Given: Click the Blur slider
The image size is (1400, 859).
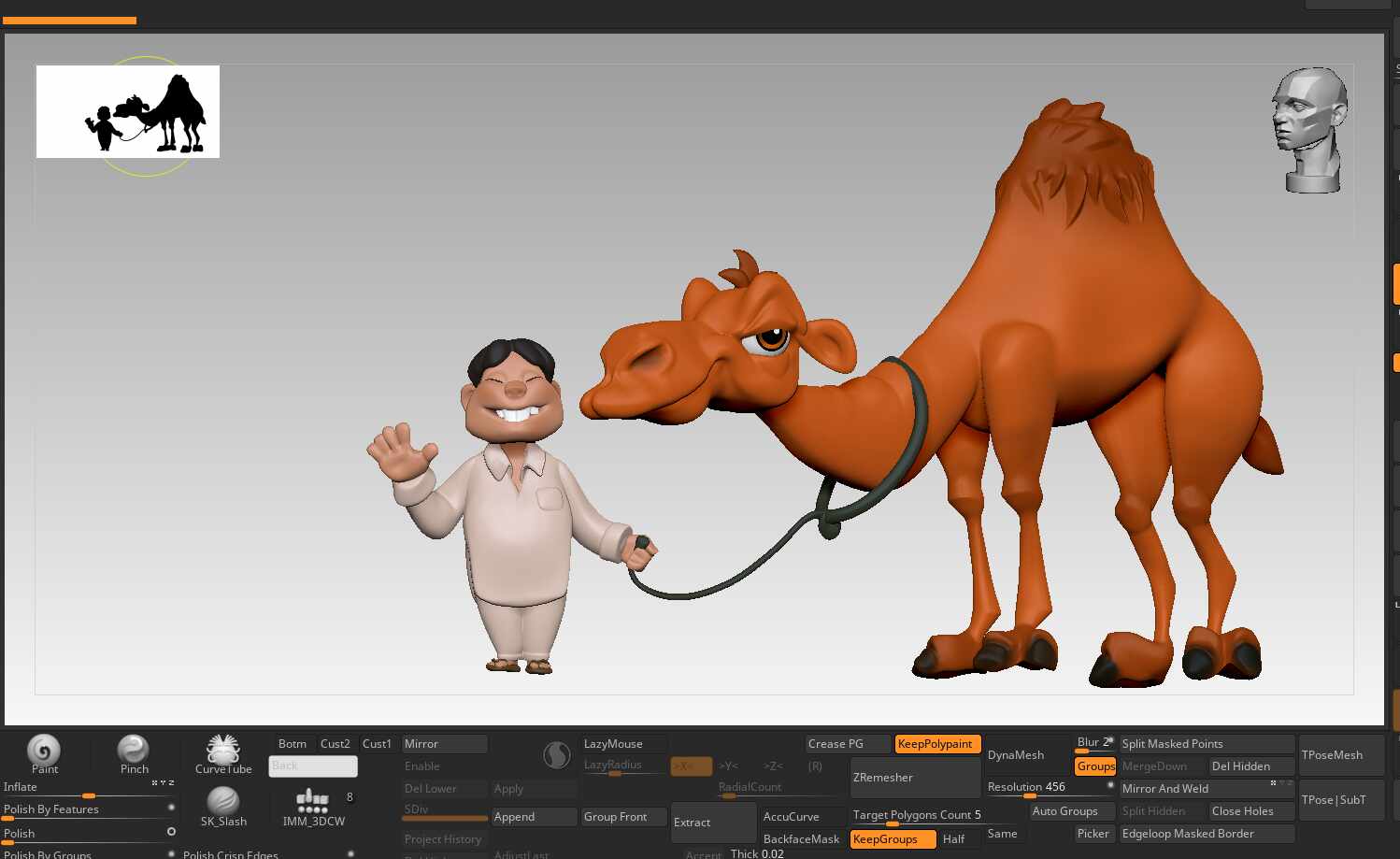Looking at the screenshot, I should point(1094,744).
